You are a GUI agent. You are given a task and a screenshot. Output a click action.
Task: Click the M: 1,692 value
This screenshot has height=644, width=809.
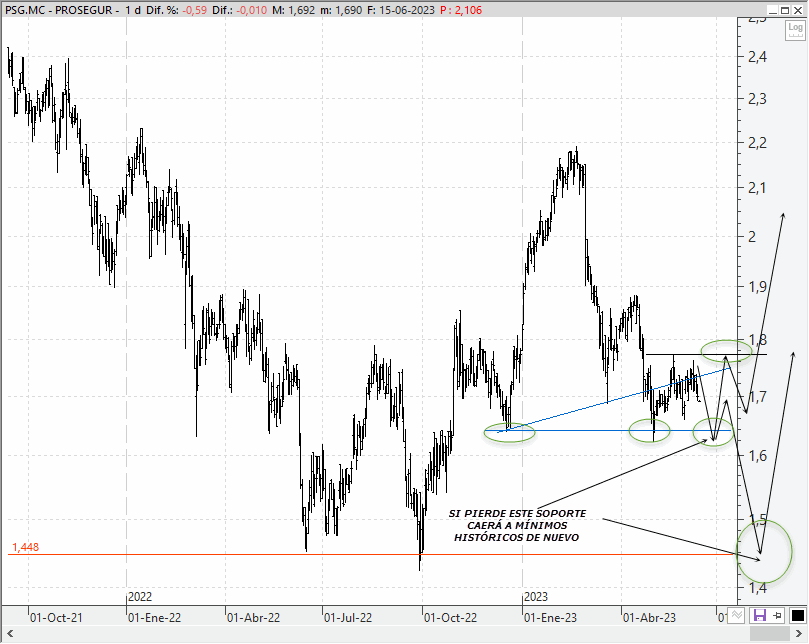294,10
